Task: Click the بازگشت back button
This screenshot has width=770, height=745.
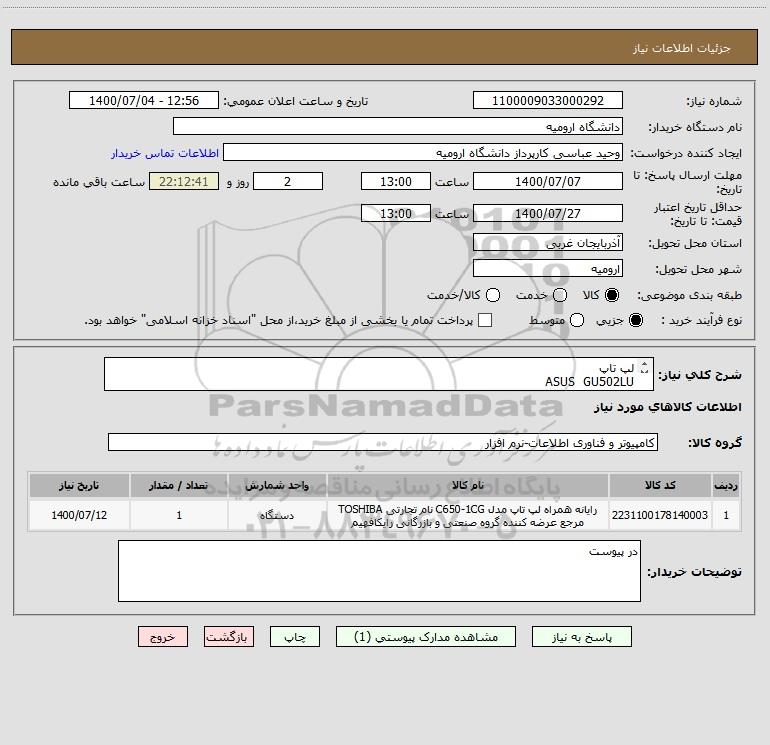Action: coord(229,636)
